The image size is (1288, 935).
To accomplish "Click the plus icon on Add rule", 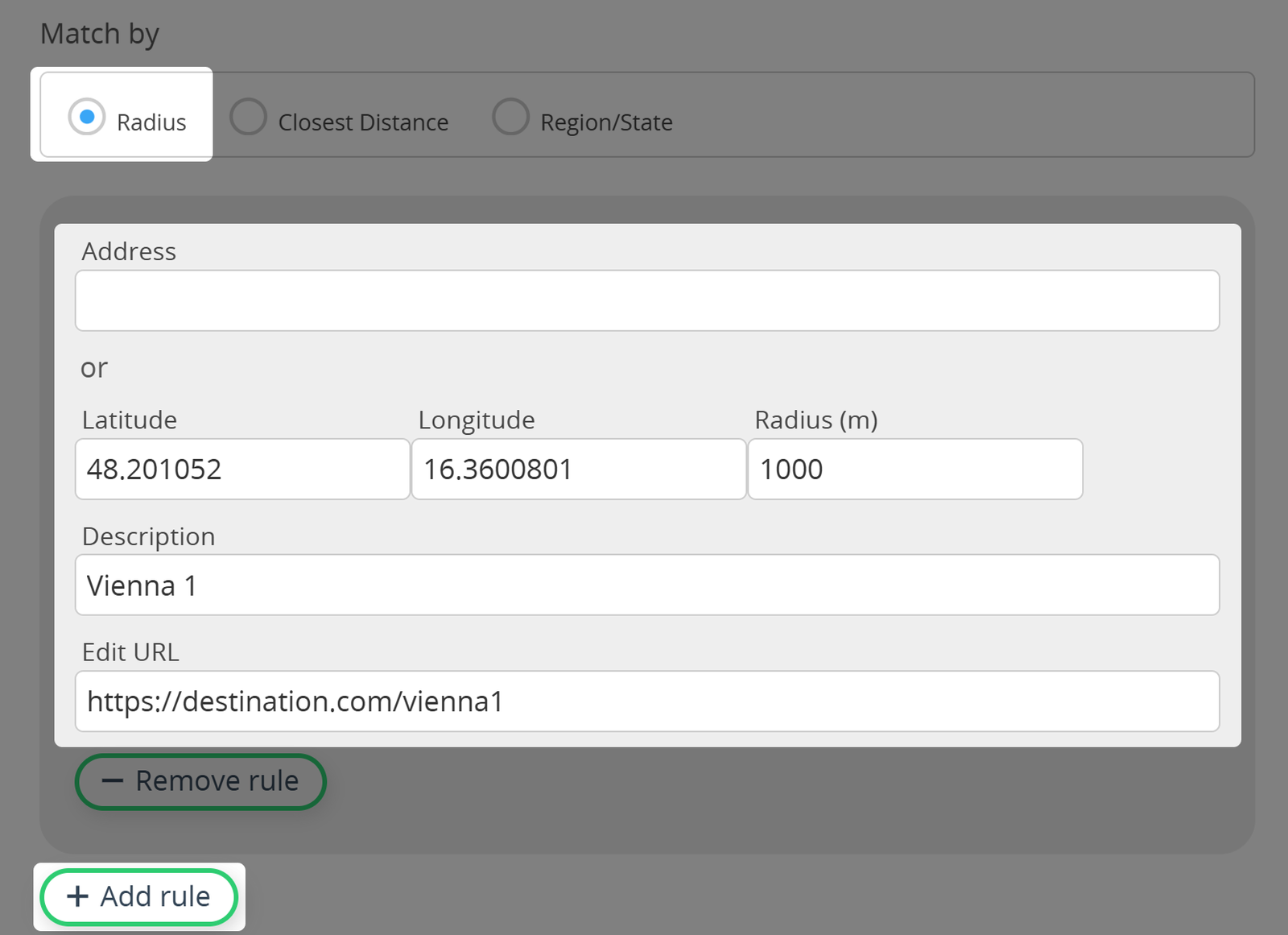I will pos(77,896).
